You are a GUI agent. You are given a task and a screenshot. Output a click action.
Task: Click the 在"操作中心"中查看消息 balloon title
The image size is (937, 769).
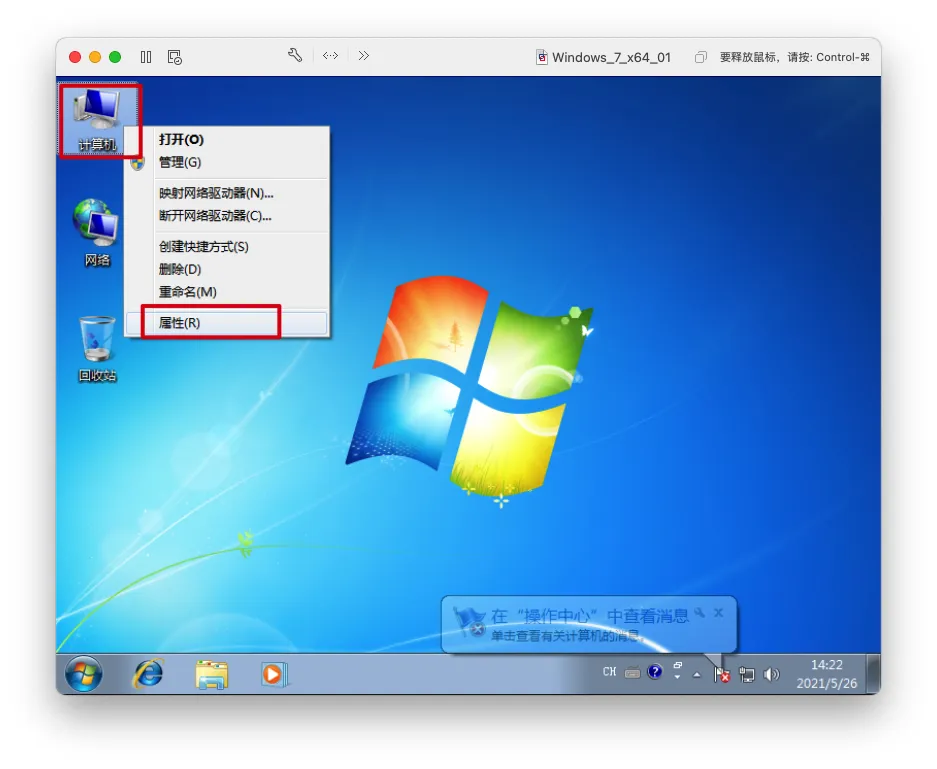click(x=590, y=616)
